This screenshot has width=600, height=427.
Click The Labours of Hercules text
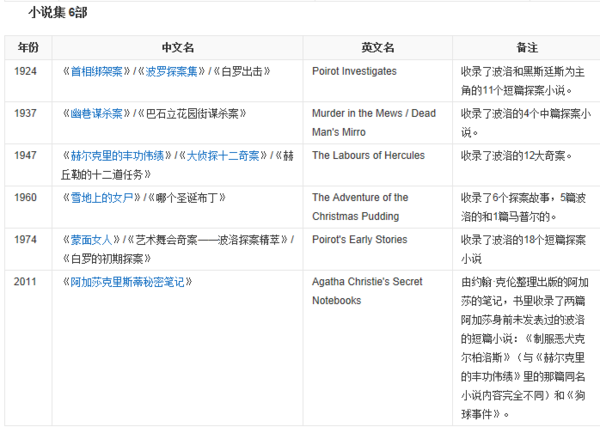[368, 156]
